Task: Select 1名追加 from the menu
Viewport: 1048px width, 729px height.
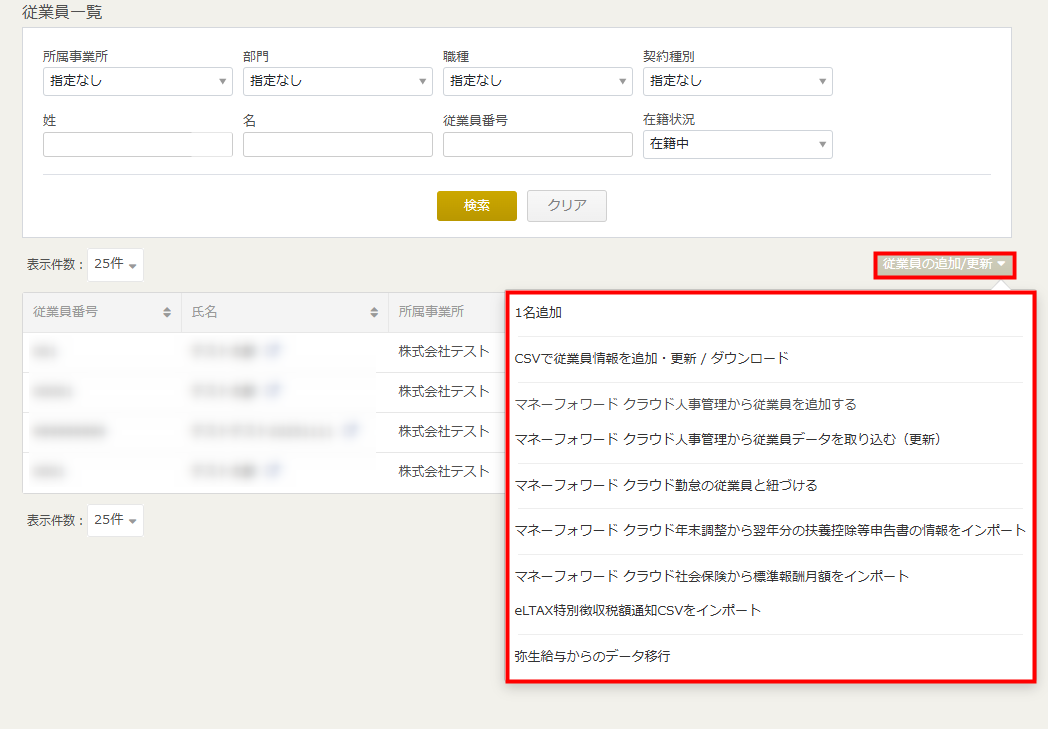Action: pos(539,312)
